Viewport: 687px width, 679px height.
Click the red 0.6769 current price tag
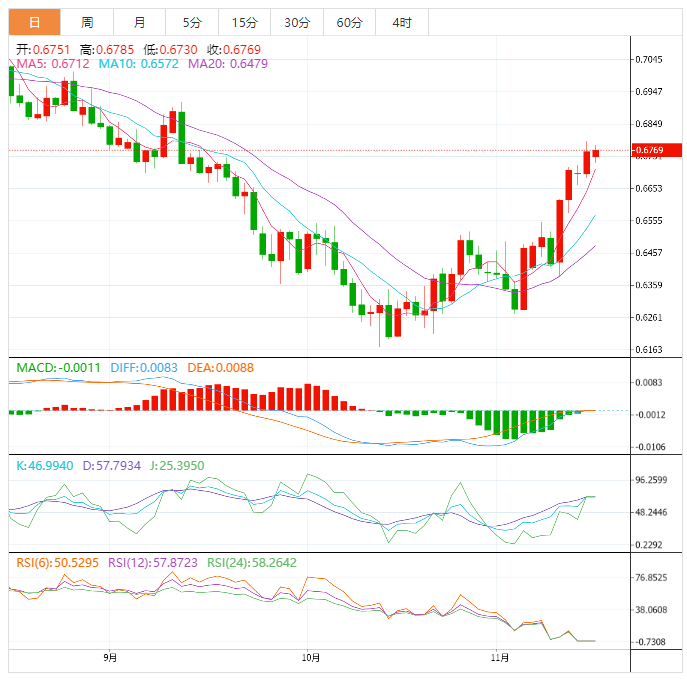pos(657,150)
